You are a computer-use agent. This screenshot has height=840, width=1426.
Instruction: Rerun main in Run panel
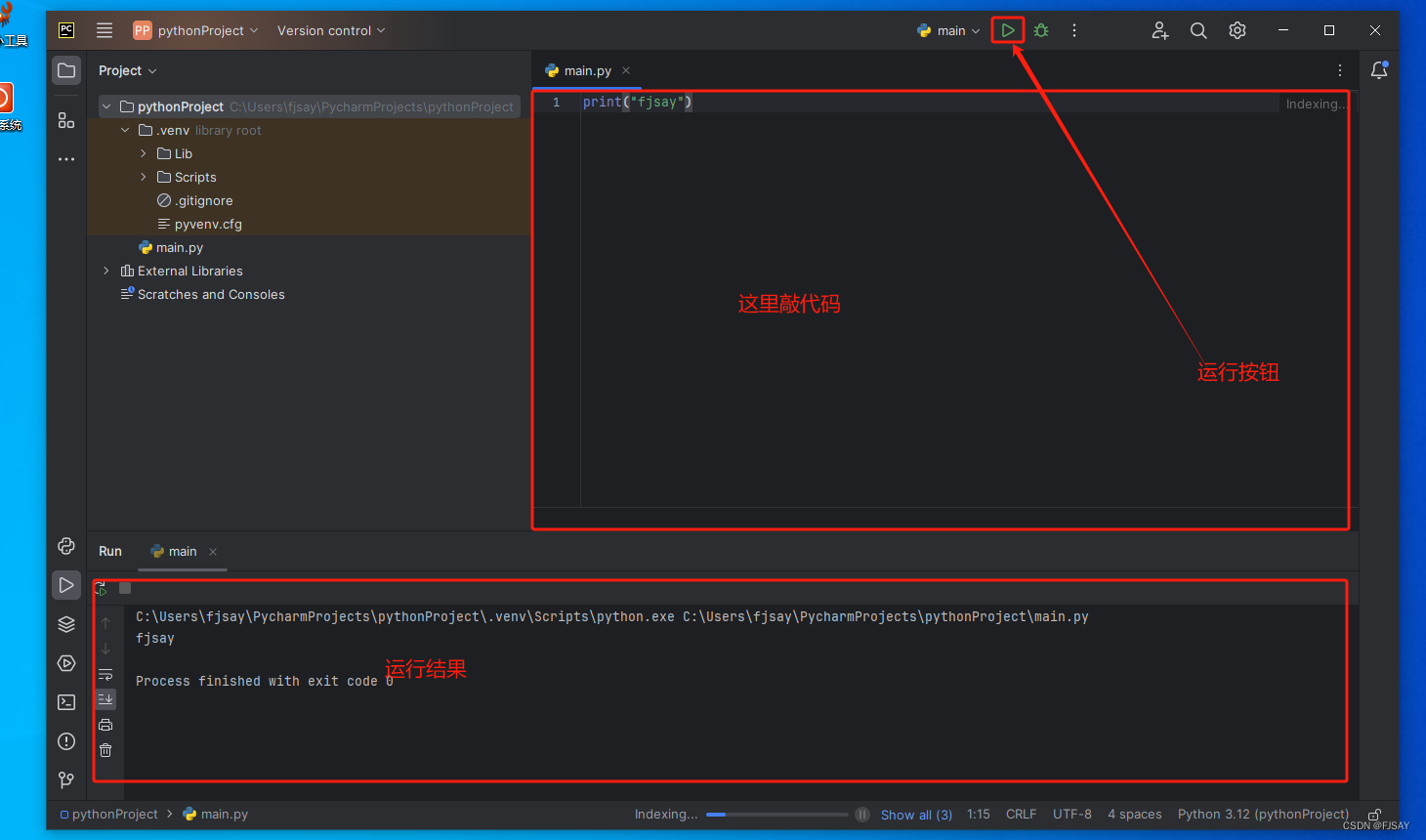[x=102, y=588]
